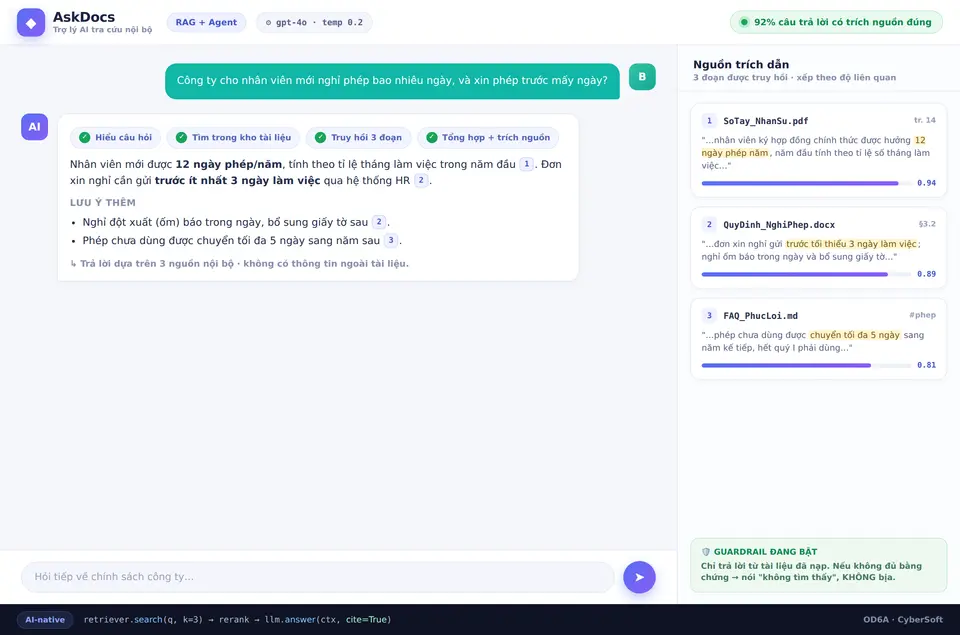This screenshot has height=635, width=960.
Task: Click the highlighted 12 ngày phép năm snippet
Action: [x=735, y=153]
